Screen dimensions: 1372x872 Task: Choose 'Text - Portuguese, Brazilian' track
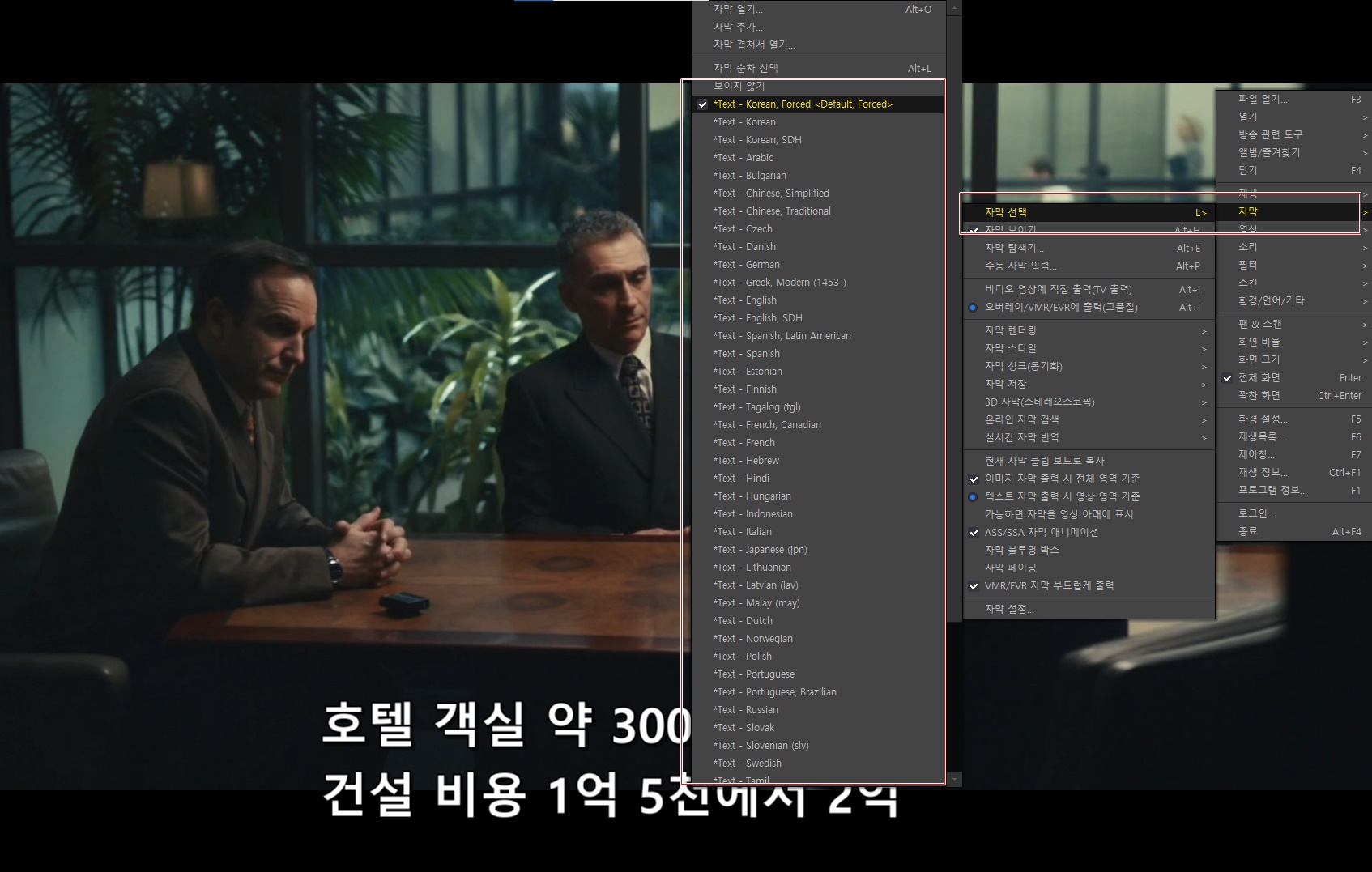819,691
